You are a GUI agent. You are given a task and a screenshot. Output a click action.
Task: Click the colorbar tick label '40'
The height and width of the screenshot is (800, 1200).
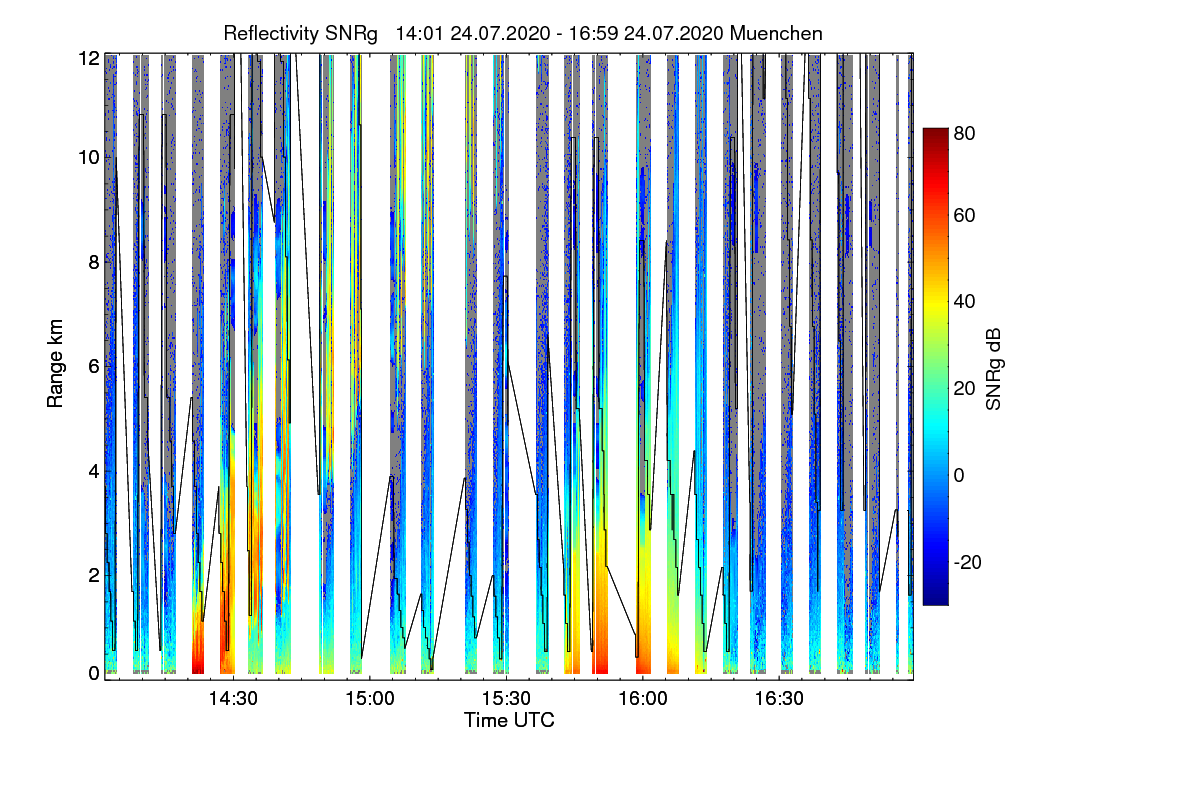tap(964, 302)
